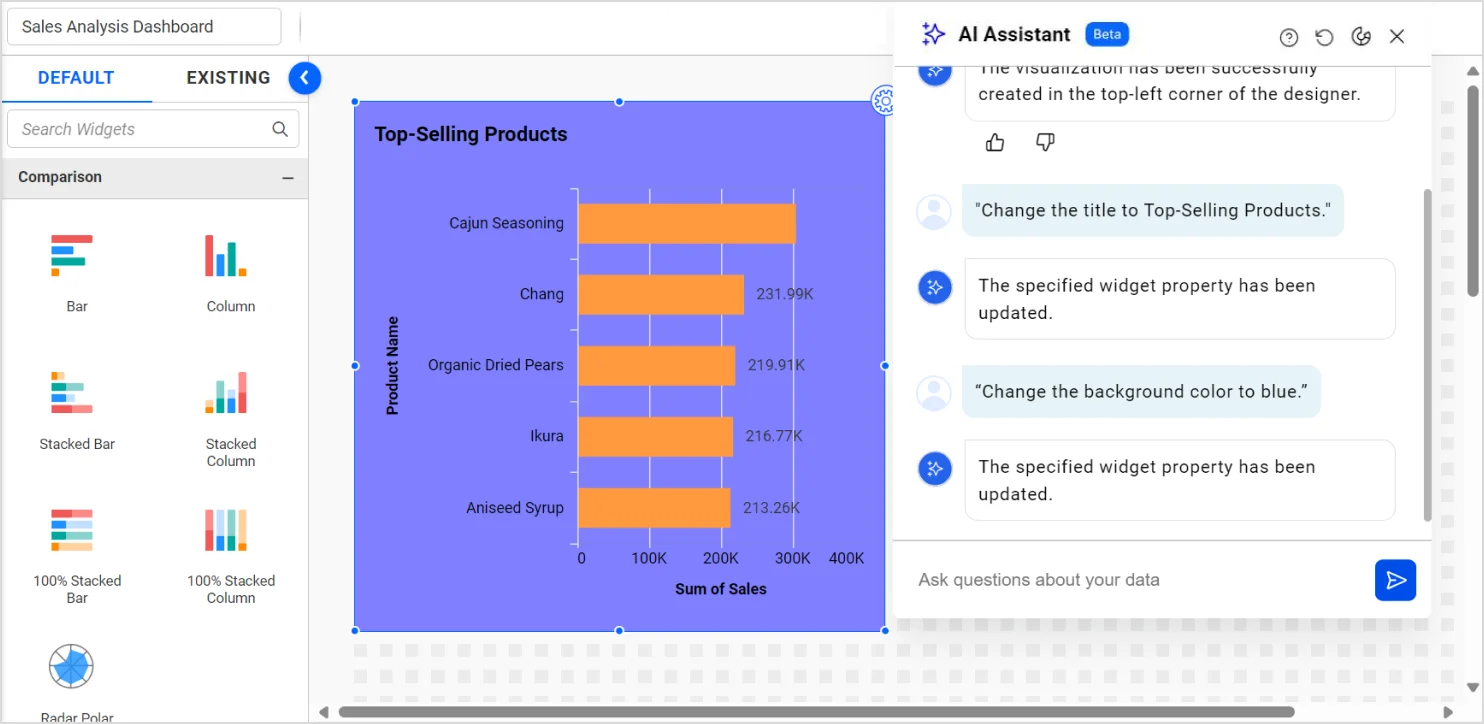Select the Column chart widget icon
This screenshot has height=724, width=1484.
click(x=226, y=256)
